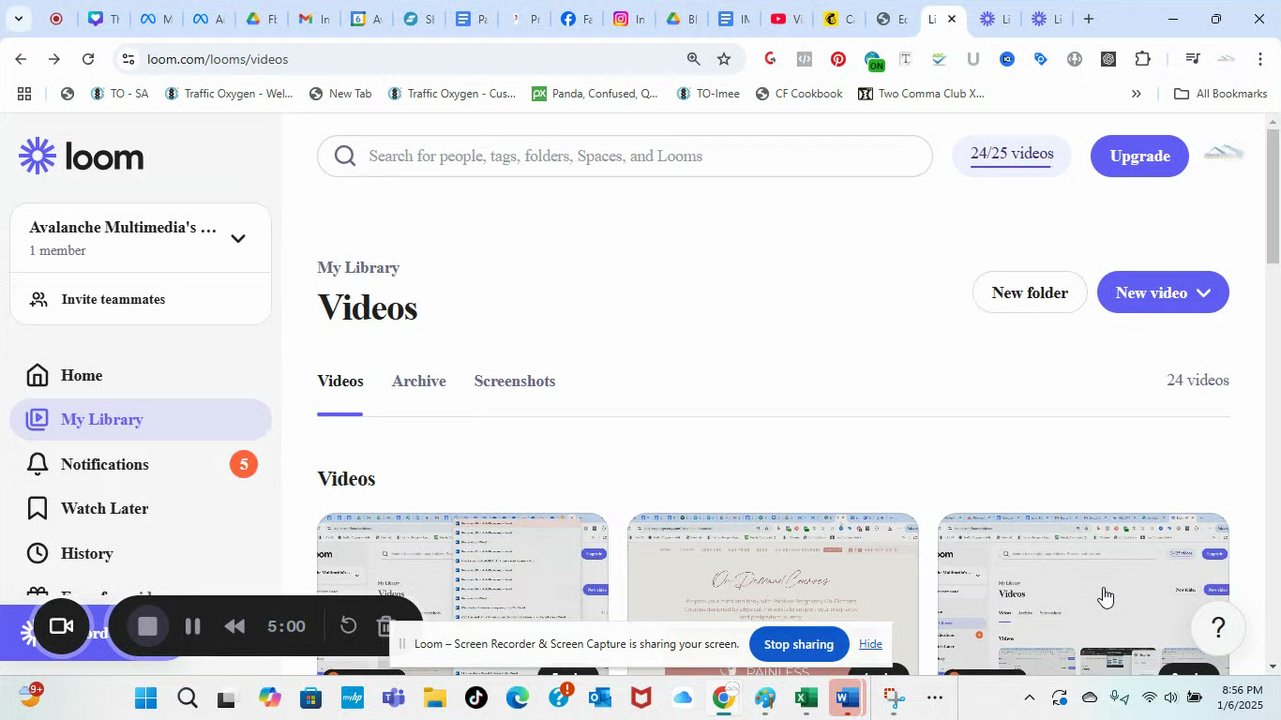Click the zoom magnifier in the address bar
This screenshot has width=1281, height=720.
[x=693, y=59]
